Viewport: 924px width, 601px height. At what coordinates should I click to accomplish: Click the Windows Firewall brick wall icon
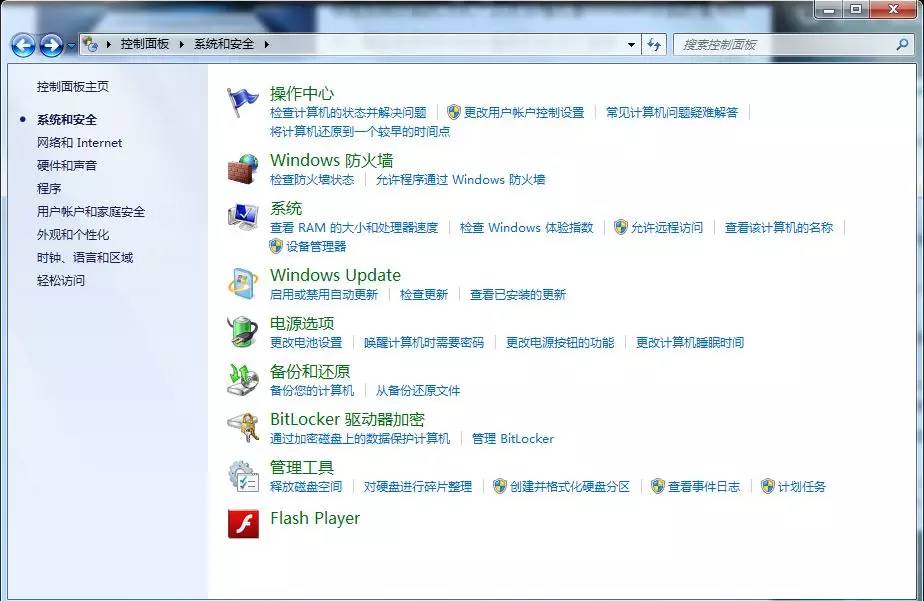click(x=243, y=169)
